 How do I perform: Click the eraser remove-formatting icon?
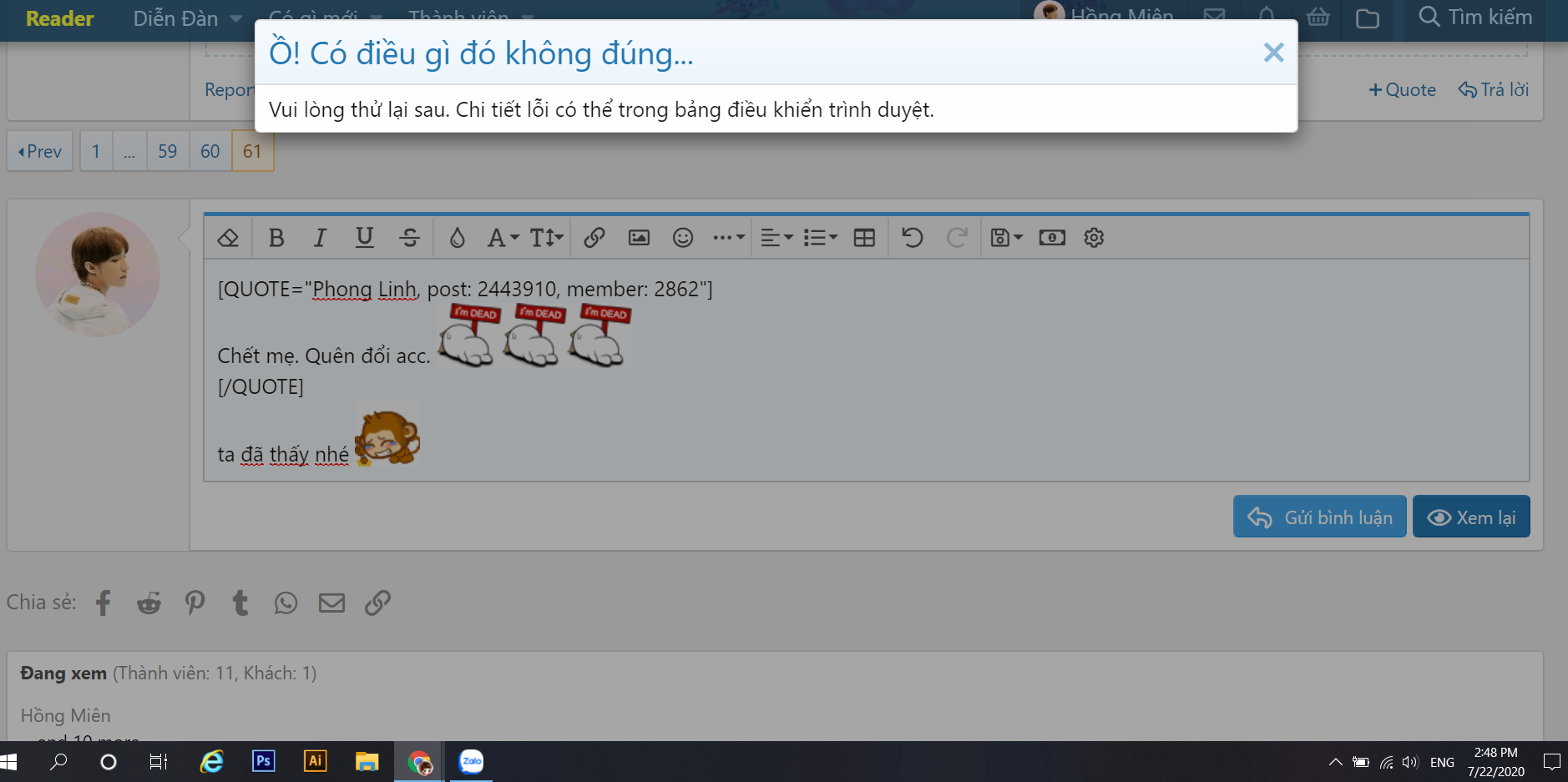click(x=228, y=239)
